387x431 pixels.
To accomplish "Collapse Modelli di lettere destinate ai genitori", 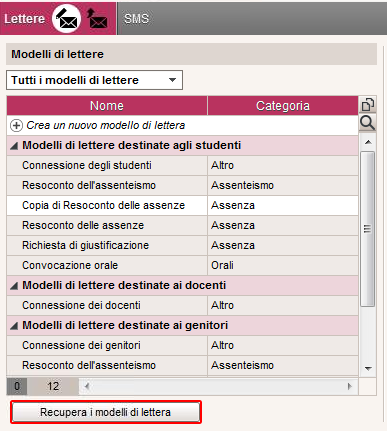I will click(14, 326).
